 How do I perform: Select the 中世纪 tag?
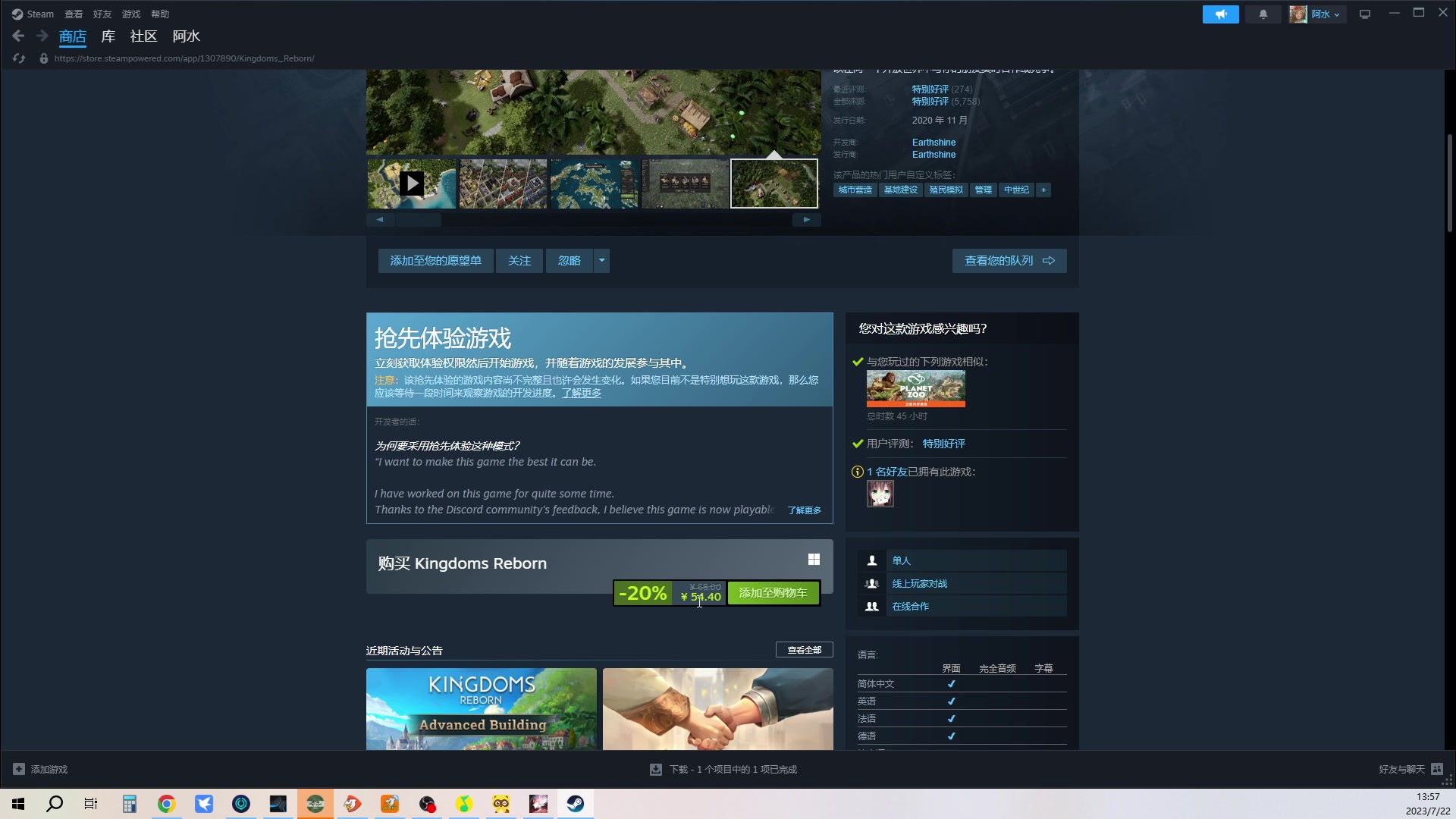click(1016, 190)
